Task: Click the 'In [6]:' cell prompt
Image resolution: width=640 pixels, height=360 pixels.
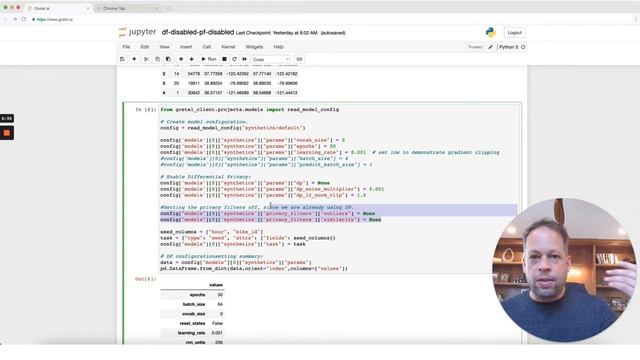Action: (145, 110)
